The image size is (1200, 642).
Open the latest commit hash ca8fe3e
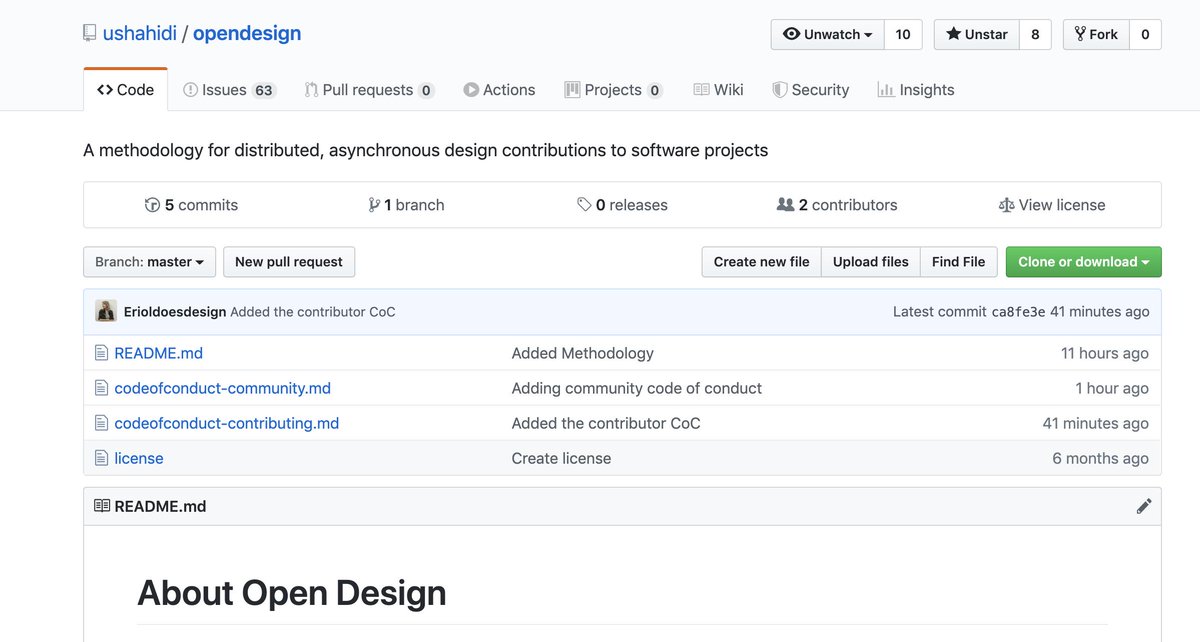point(1018,312)
